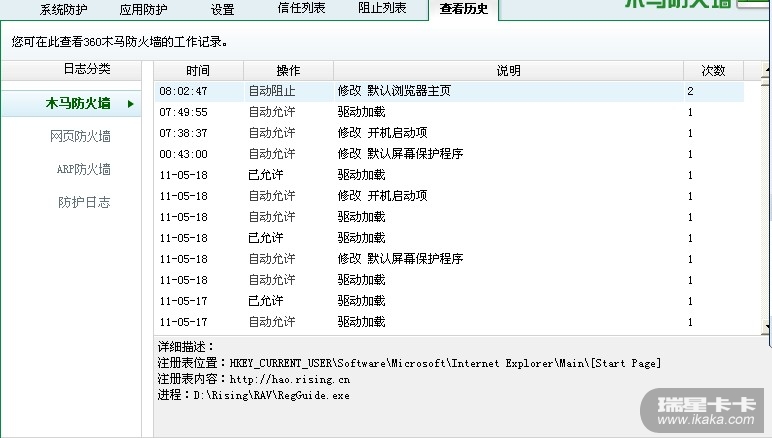This screenshot has width=772, height=438.
Task: Click the log list scrollbar down arrow
Action: (x=767, y=327)
